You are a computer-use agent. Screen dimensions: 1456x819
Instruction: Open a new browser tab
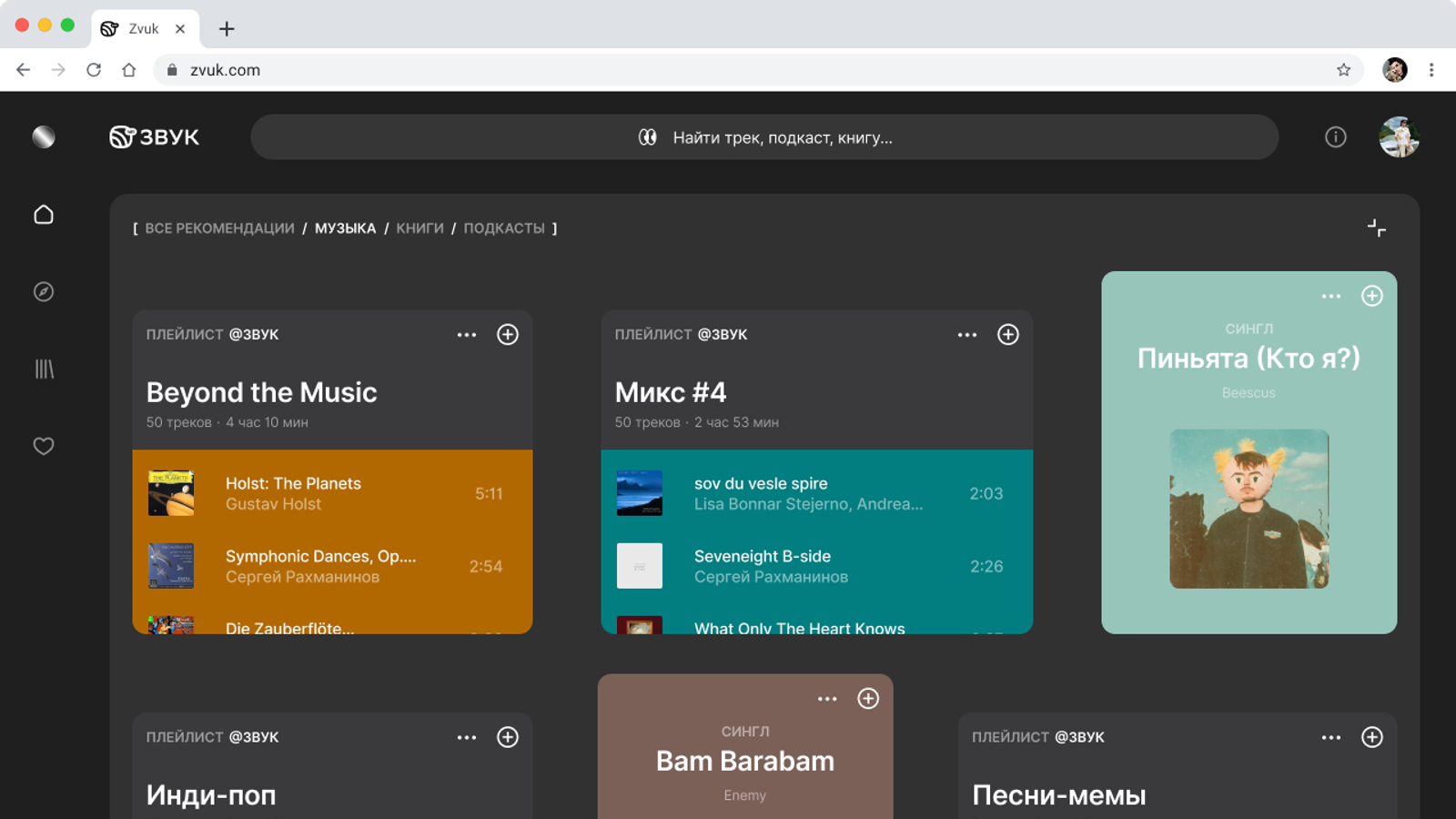pyautogui.click(x=227, y=29)
